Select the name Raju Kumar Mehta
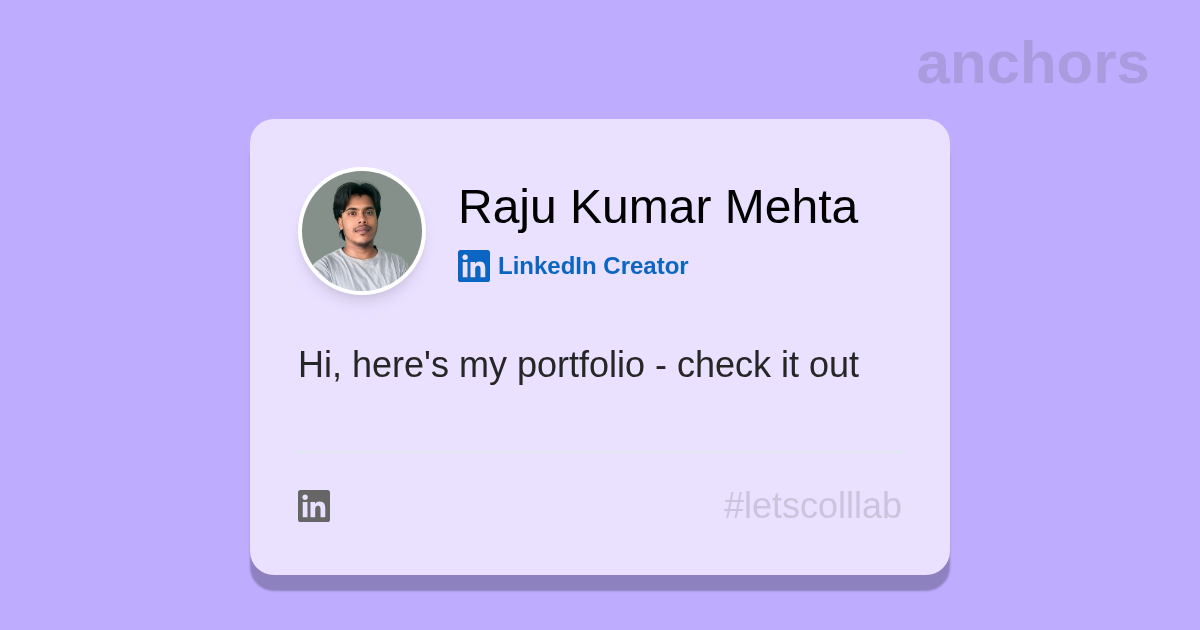The width and height of the screenshot is (1200, 630). (x=657, y=207)
